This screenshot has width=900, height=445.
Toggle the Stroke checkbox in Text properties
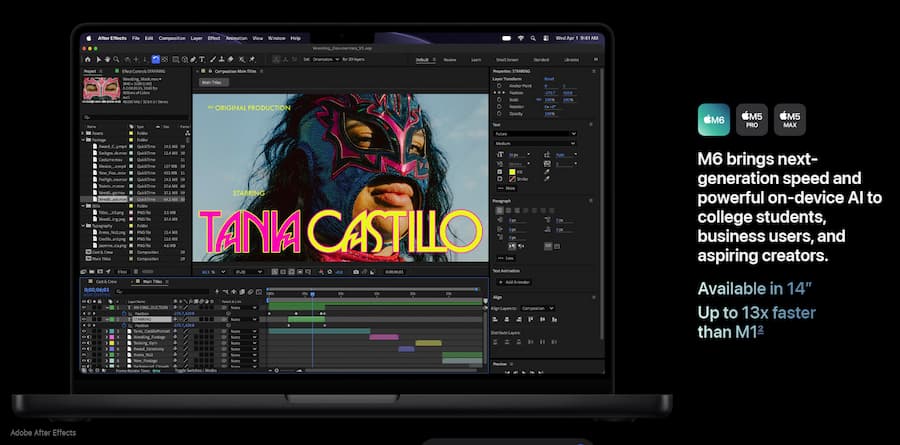tap(499, 179)
